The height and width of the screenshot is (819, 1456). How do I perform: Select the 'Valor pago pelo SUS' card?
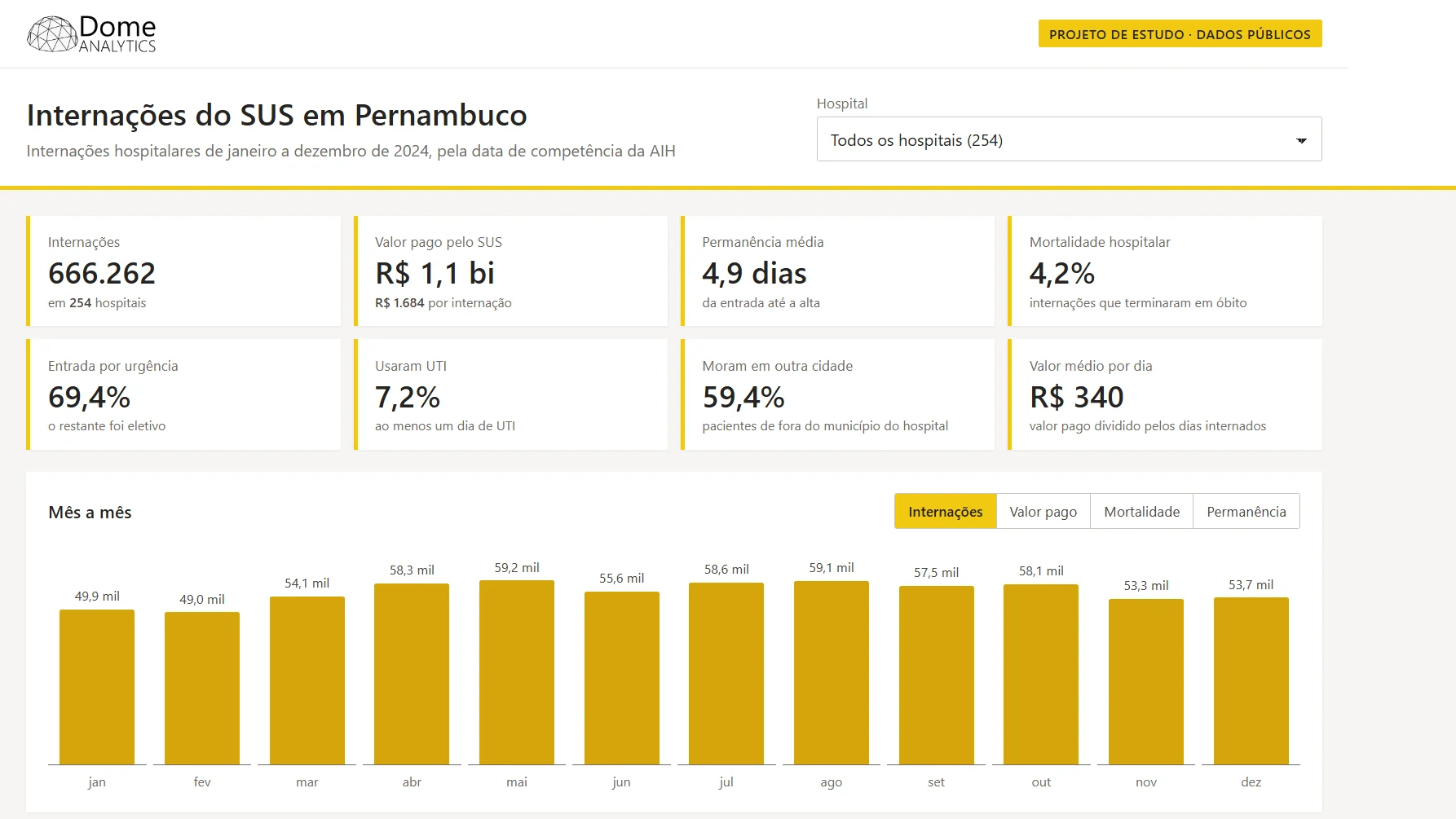tap(510, 271)
